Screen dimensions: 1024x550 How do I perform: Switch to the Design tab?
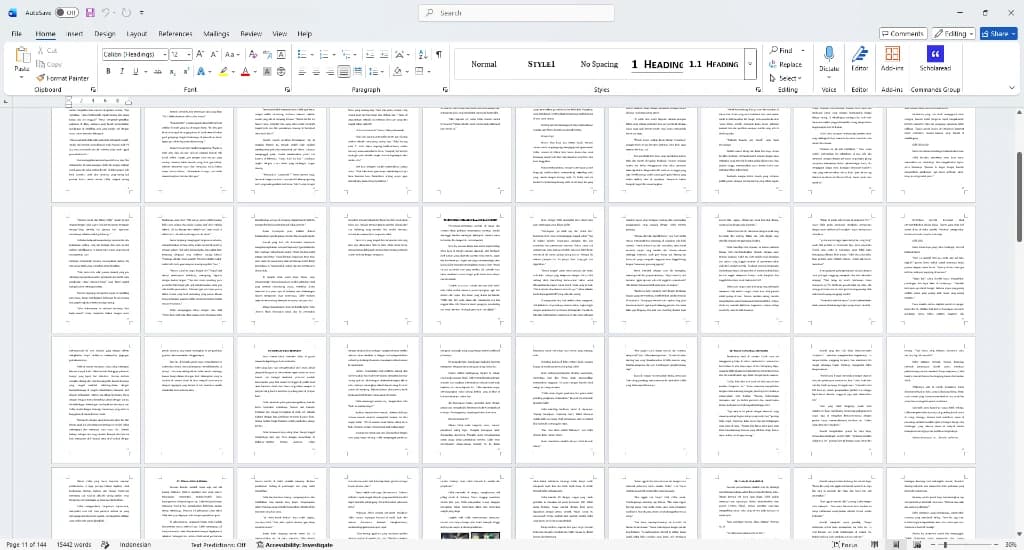point(104,33)
